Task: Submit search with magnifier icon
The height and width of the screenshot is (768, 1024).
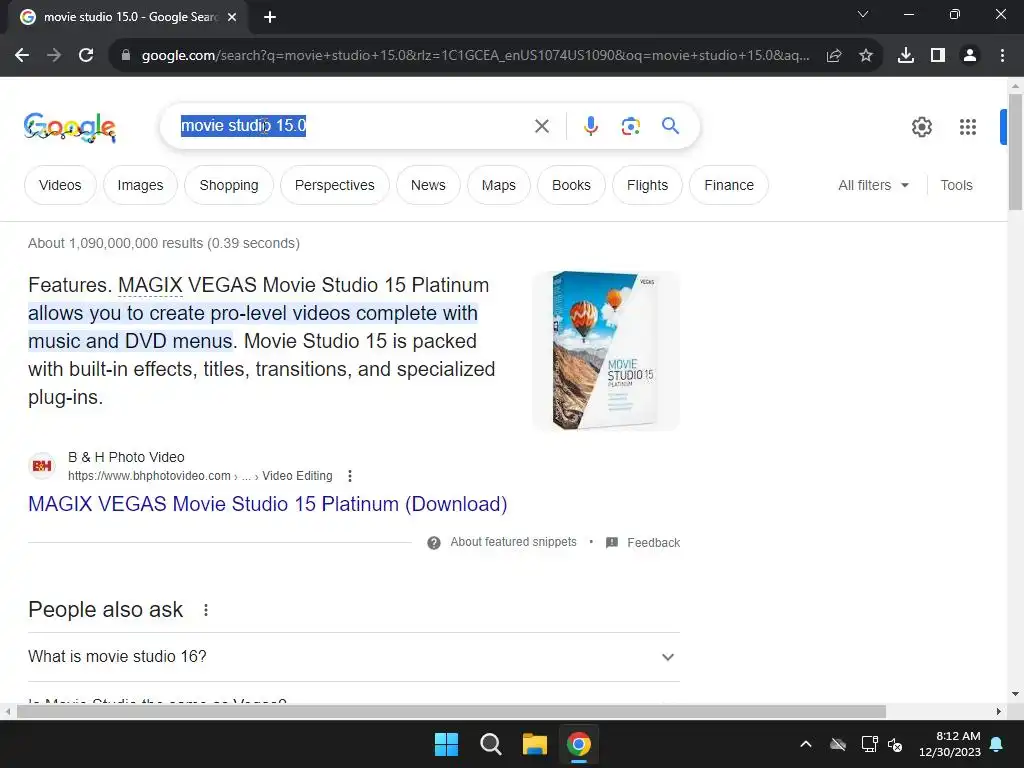Action: [671, 125]
